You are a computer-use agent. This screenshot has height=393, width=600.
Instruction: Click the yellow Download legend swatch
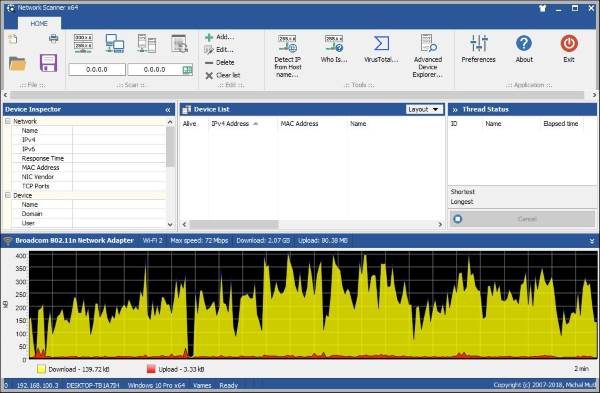click(41, 369)
